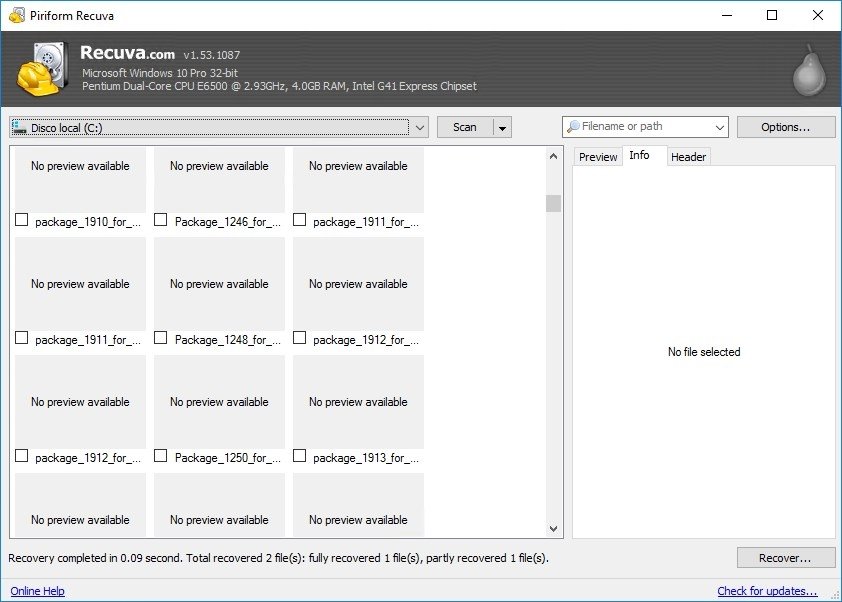842x602 pixels.
Task: Click the magnifier icon in the search field
Action: tap(573, 126)
